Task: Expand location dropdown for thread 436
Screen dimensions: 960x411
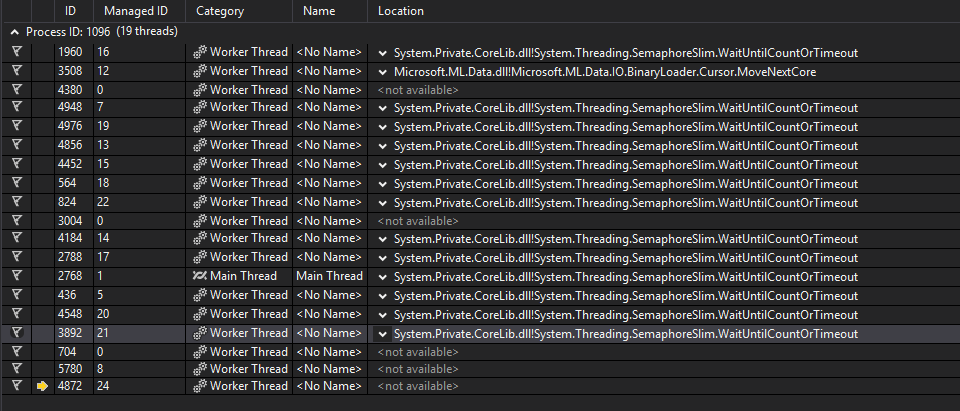Action: pos(383,296)
